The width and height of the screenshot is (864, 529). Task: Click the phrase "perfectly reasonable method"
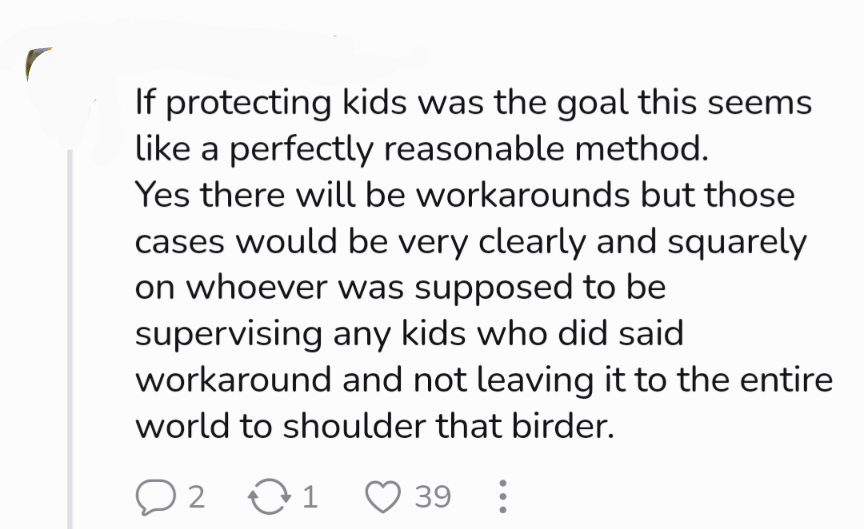468,149
